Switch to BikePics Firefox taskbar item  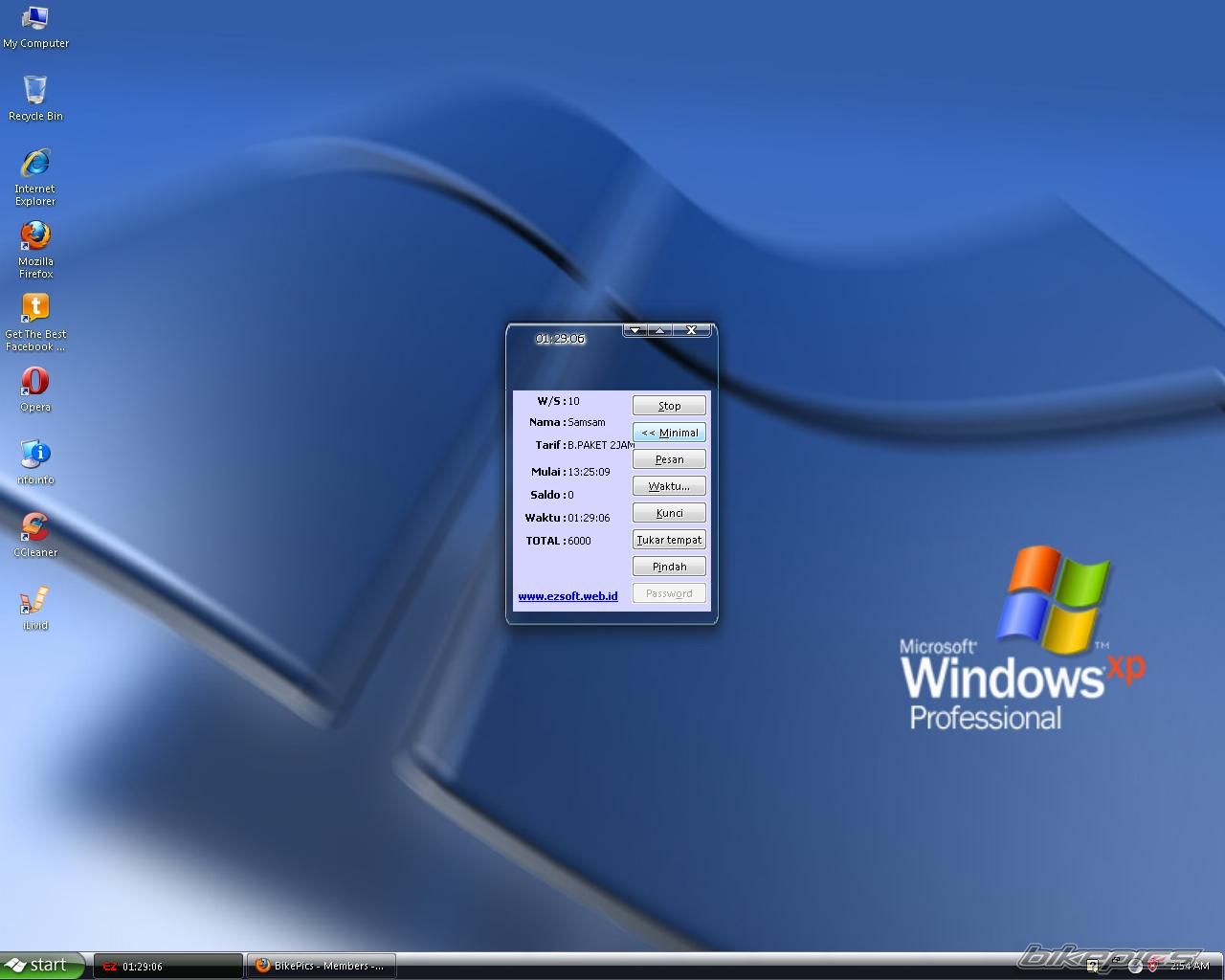[x=321, y=966]
